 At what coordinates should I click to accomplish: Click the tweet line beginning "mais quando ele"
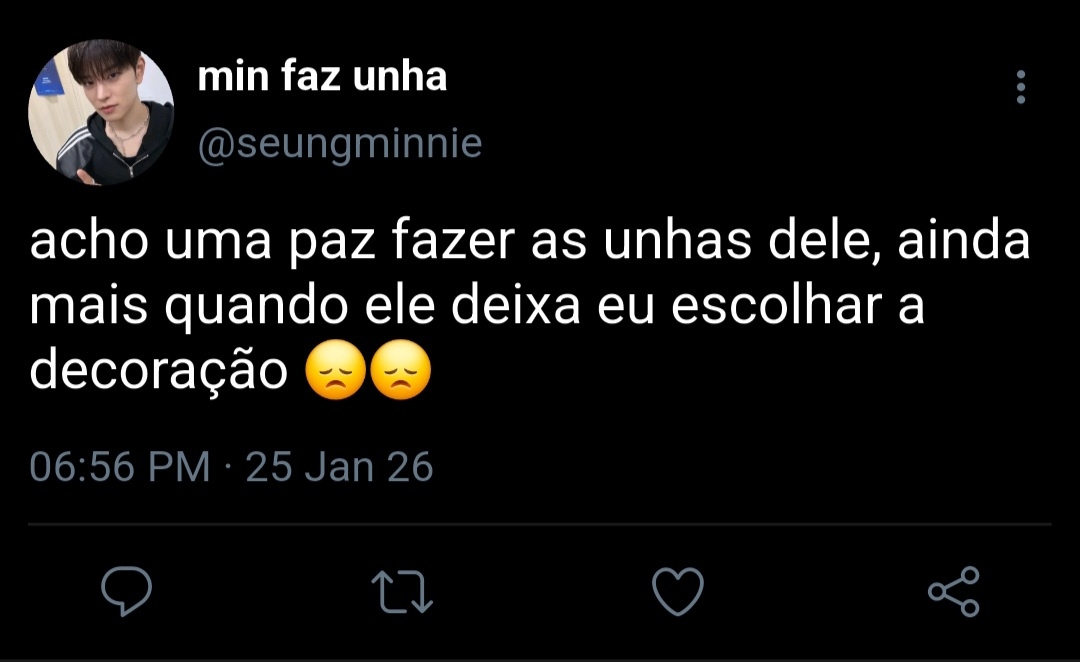tap(477, 308)
